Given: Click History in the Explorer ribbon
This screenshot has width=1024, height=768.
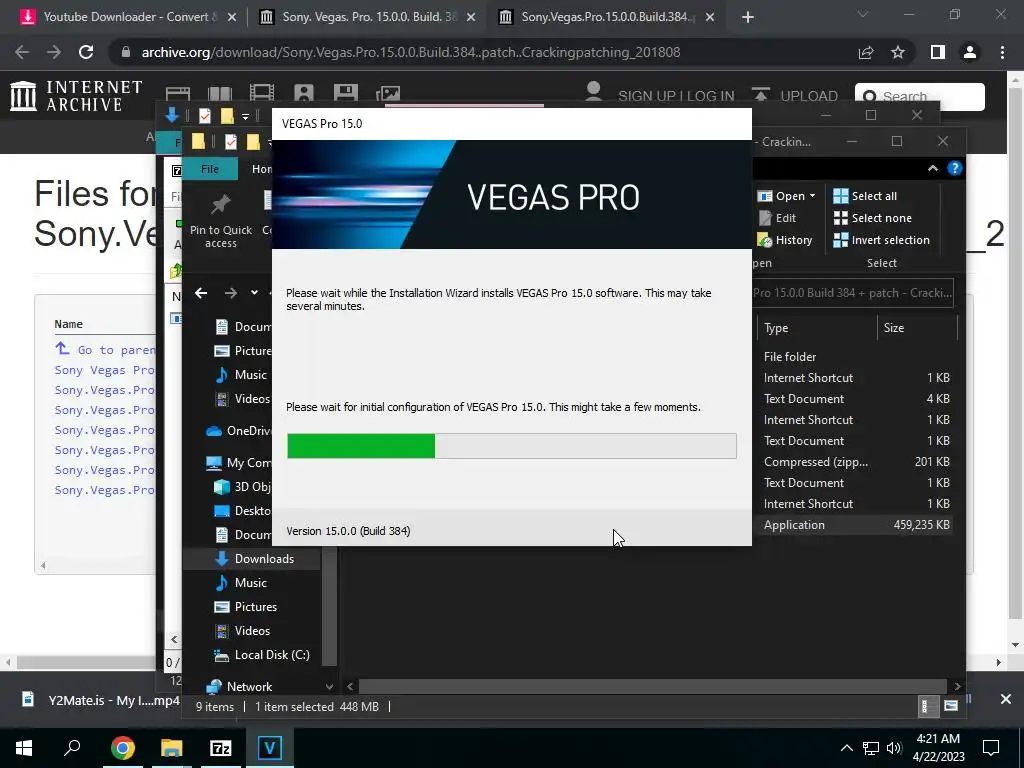Looking at the screenshot, I should point(785,240).
